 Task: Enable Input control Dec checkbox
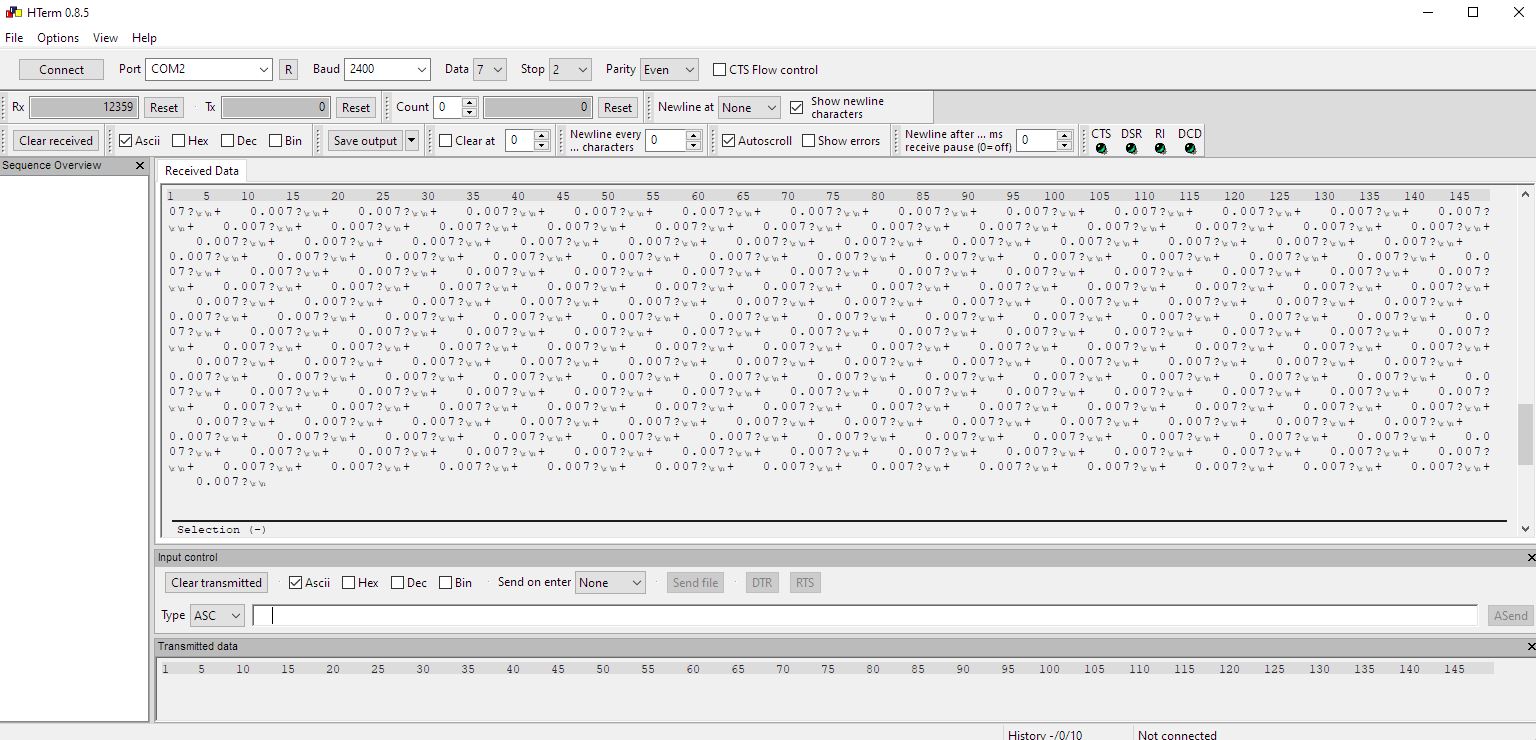pos(397,583)
